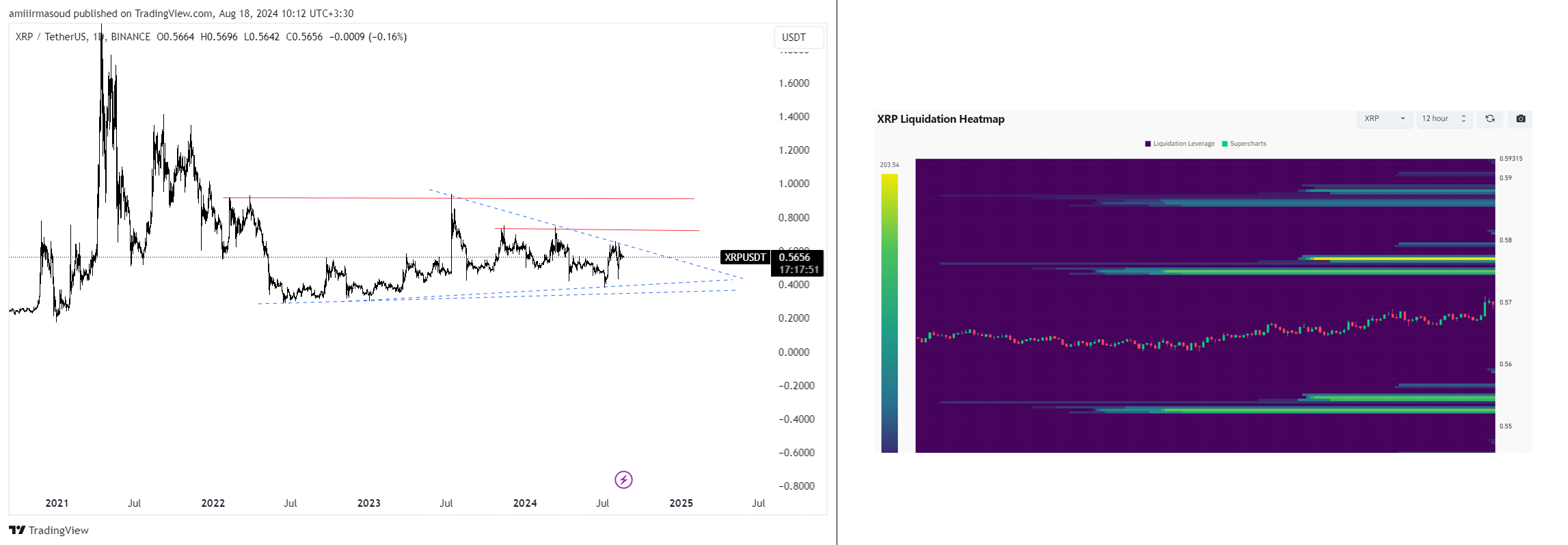The image size is (1568, 545).
Task: Click the TradingView logo at bottom left
Action: point(49,530)
